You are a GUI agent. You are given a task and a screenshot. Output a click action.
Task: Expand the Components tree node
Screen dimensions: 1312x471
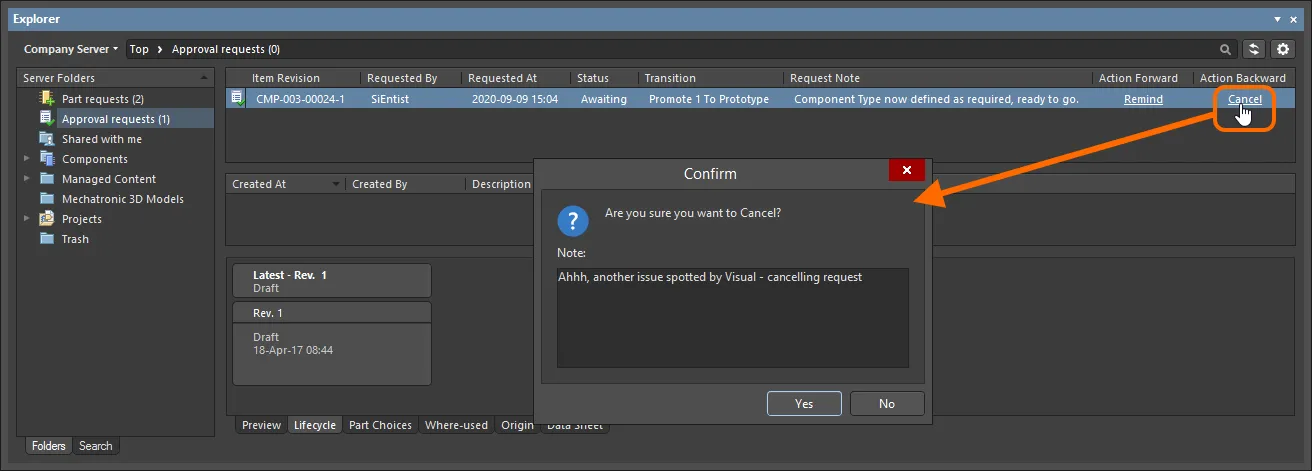click(x=28, y=159)
